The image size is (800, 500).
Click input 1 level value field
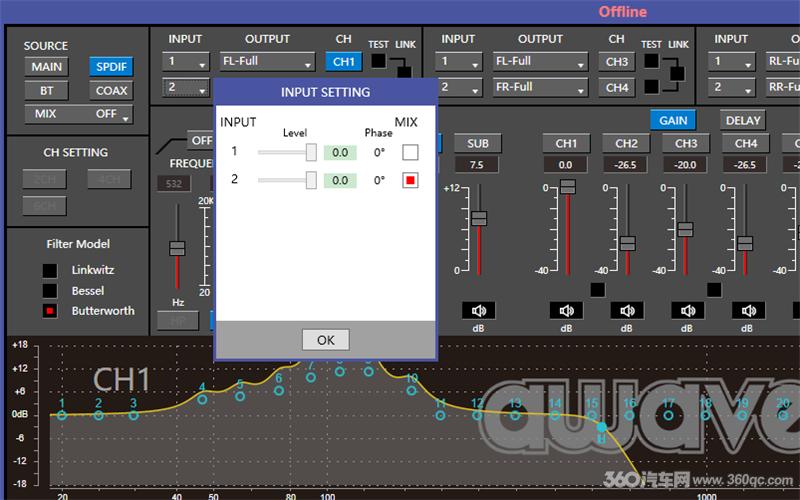(x=340, y=153)
